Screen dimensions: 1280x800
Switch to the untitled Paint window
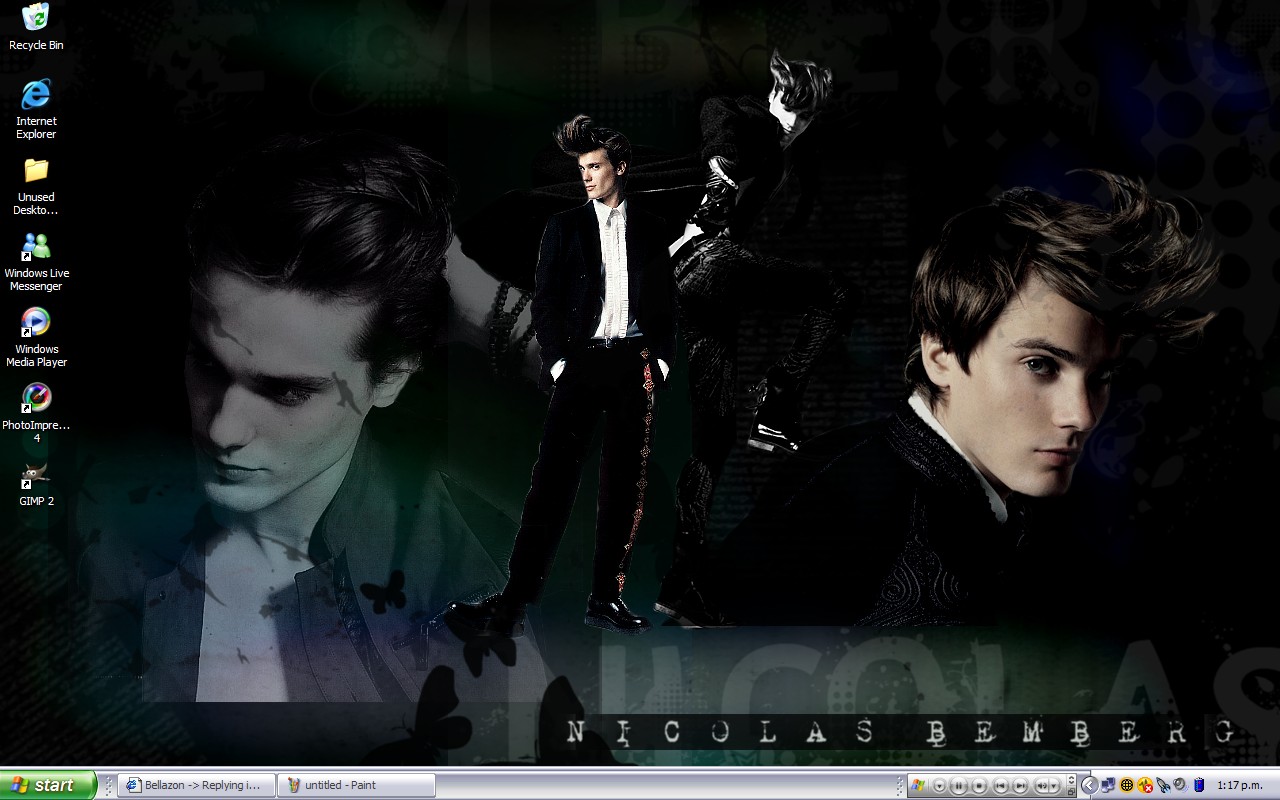(356, 785)
